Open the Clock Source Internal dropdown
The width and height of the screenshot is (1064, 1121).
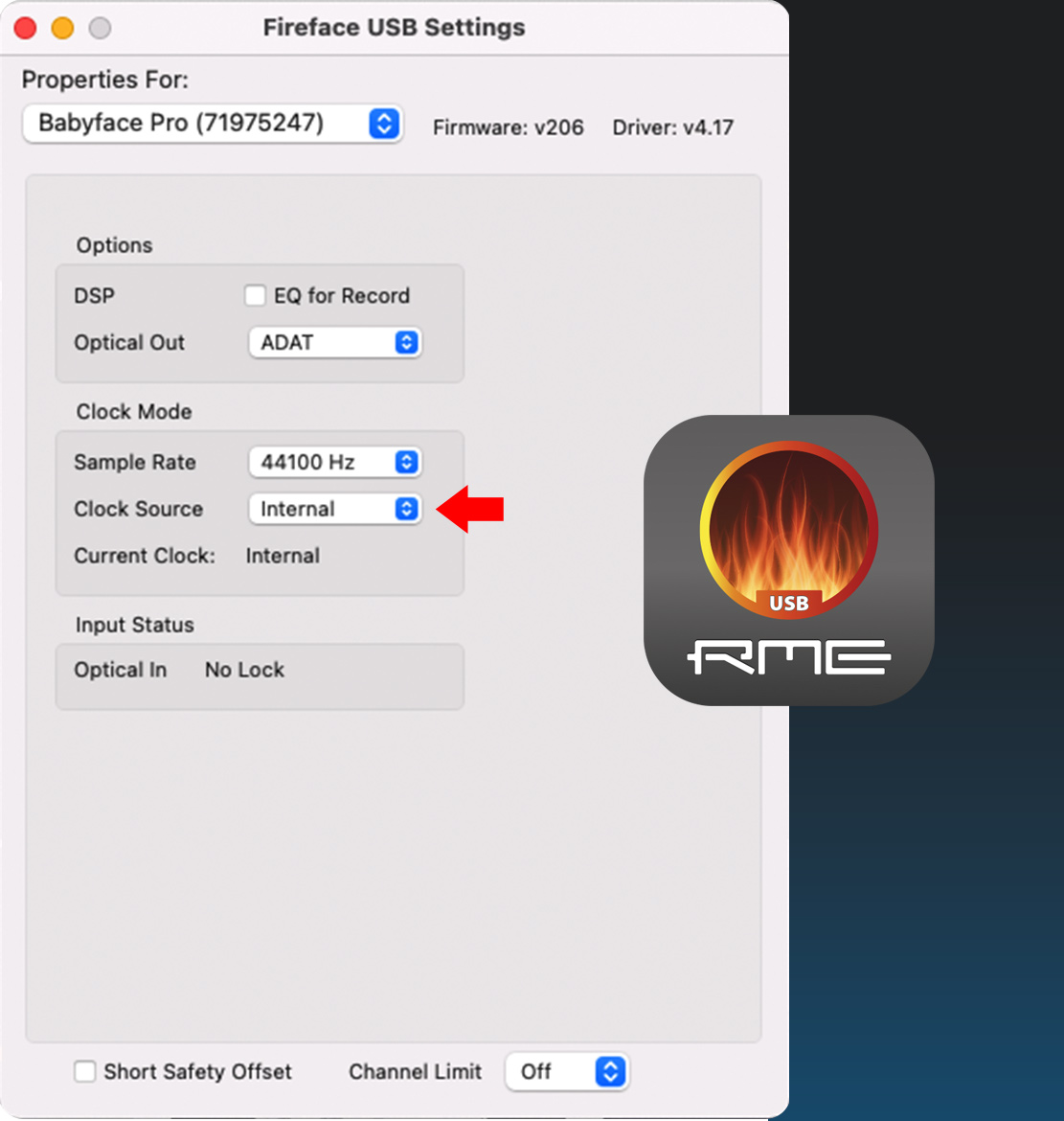(x=335, y=509)
